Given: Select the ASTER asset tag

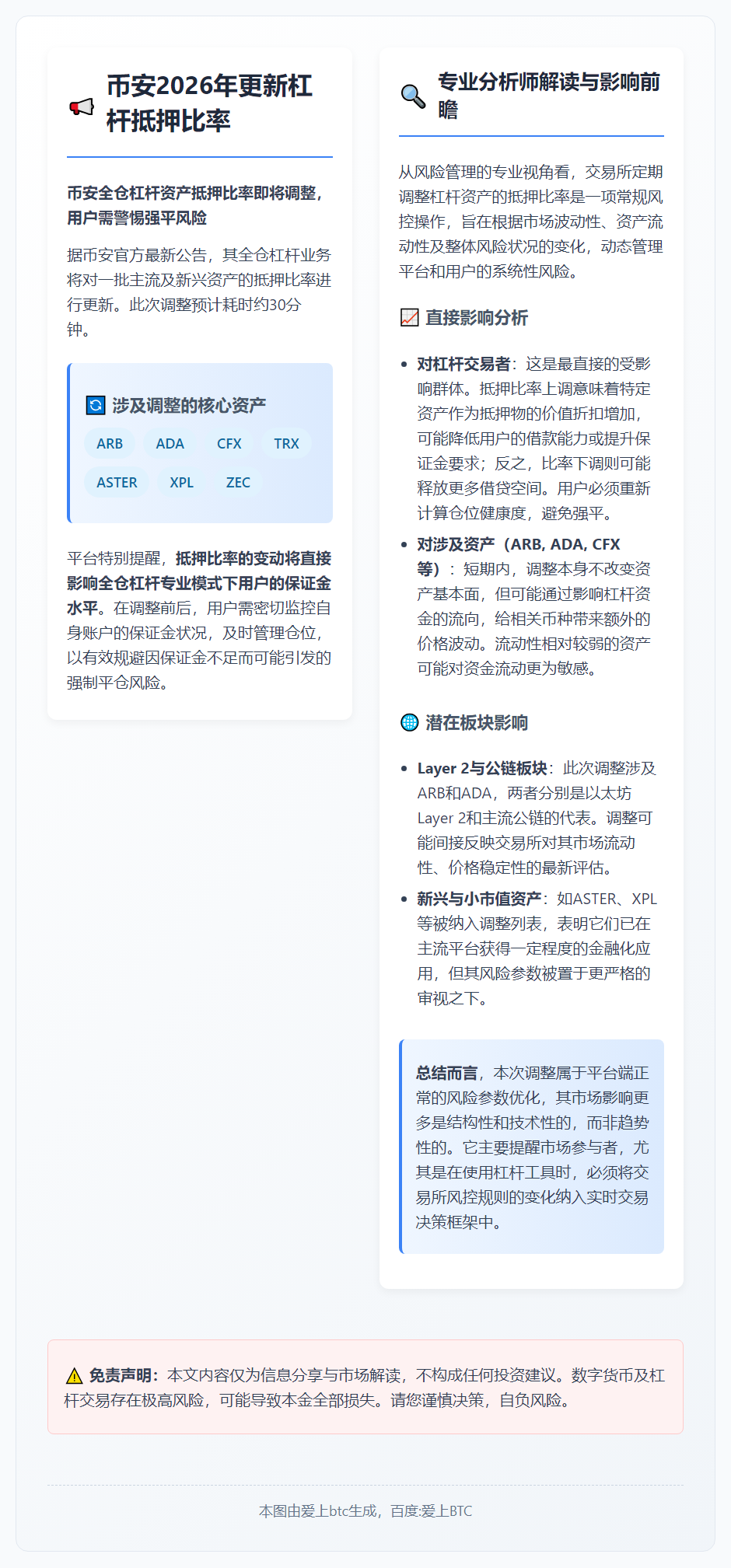Looking at the screenshot, I should (x=117, y=482).
